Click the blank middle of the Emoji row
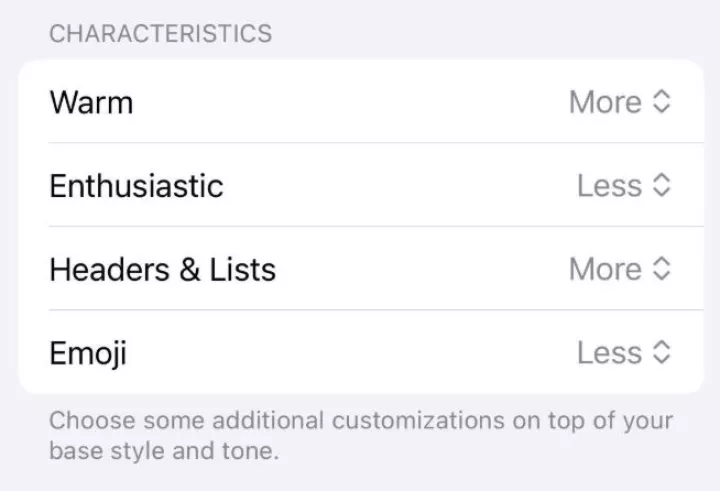The image size is (720, 491). (x=350, y=353)
